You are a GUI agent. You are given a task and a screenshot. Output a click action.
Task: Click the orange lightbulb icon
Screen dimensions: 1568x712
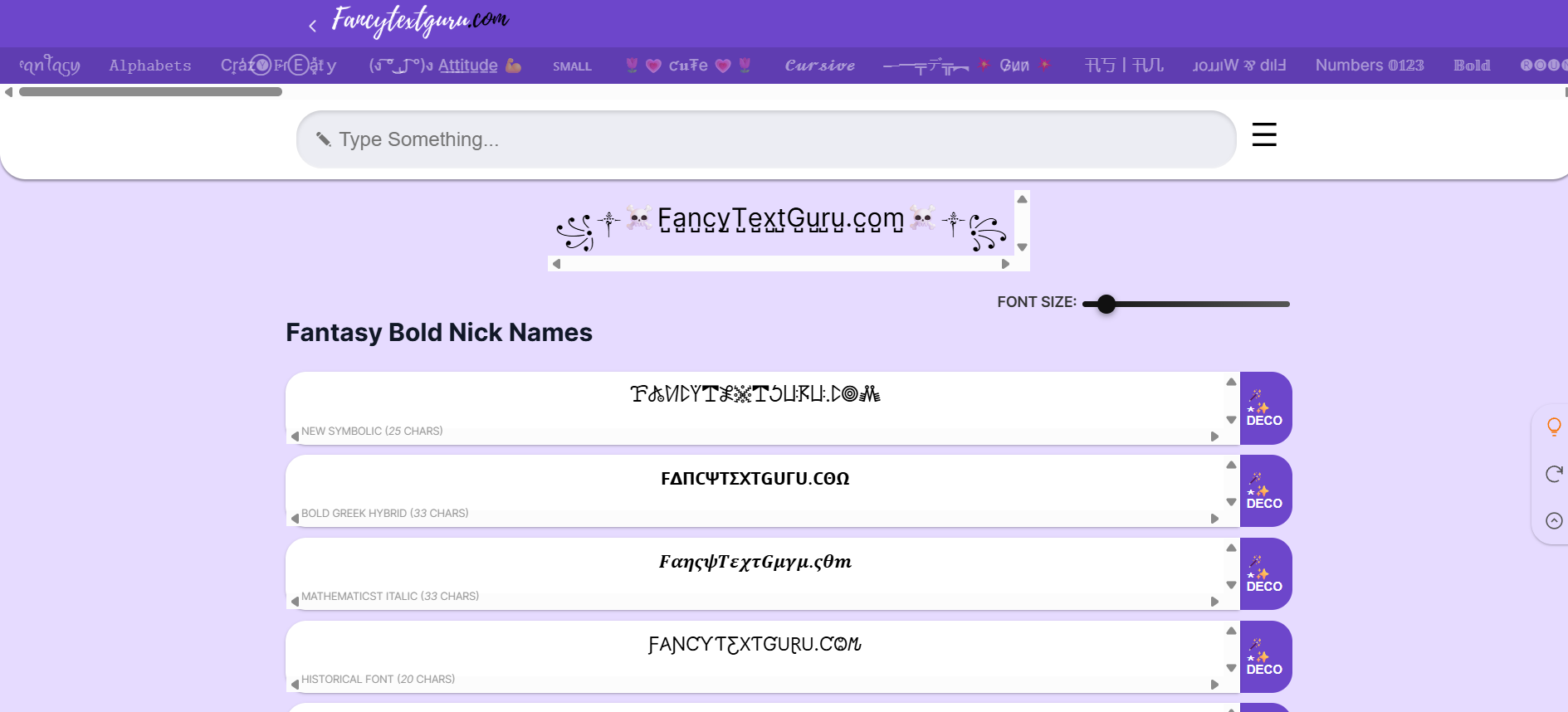(1554, 427)
